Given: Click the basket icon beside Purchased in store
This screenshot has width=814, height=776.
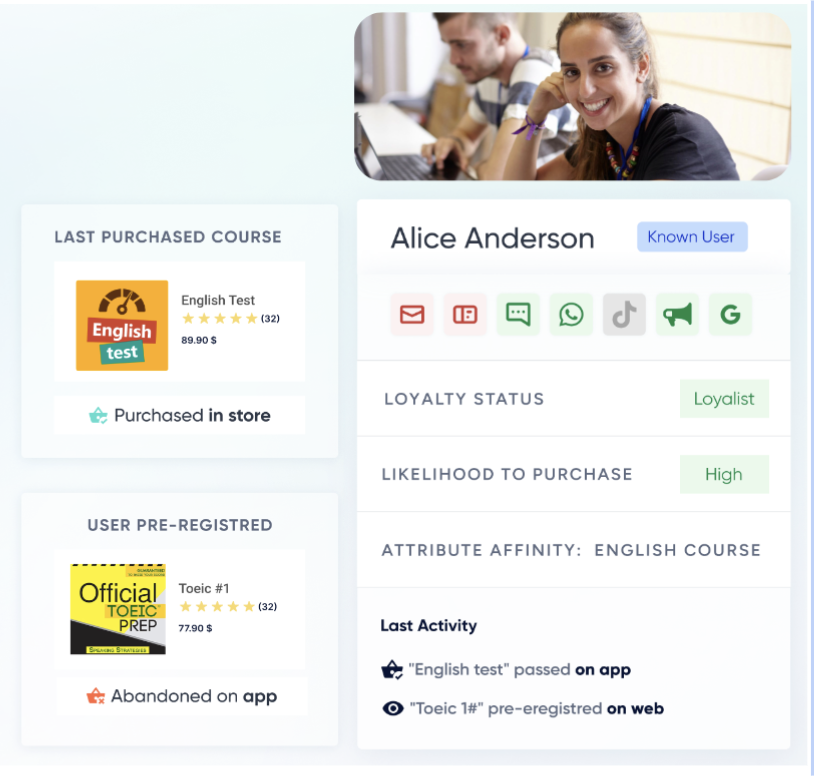Looking at the screenshot, I should 98,415.
